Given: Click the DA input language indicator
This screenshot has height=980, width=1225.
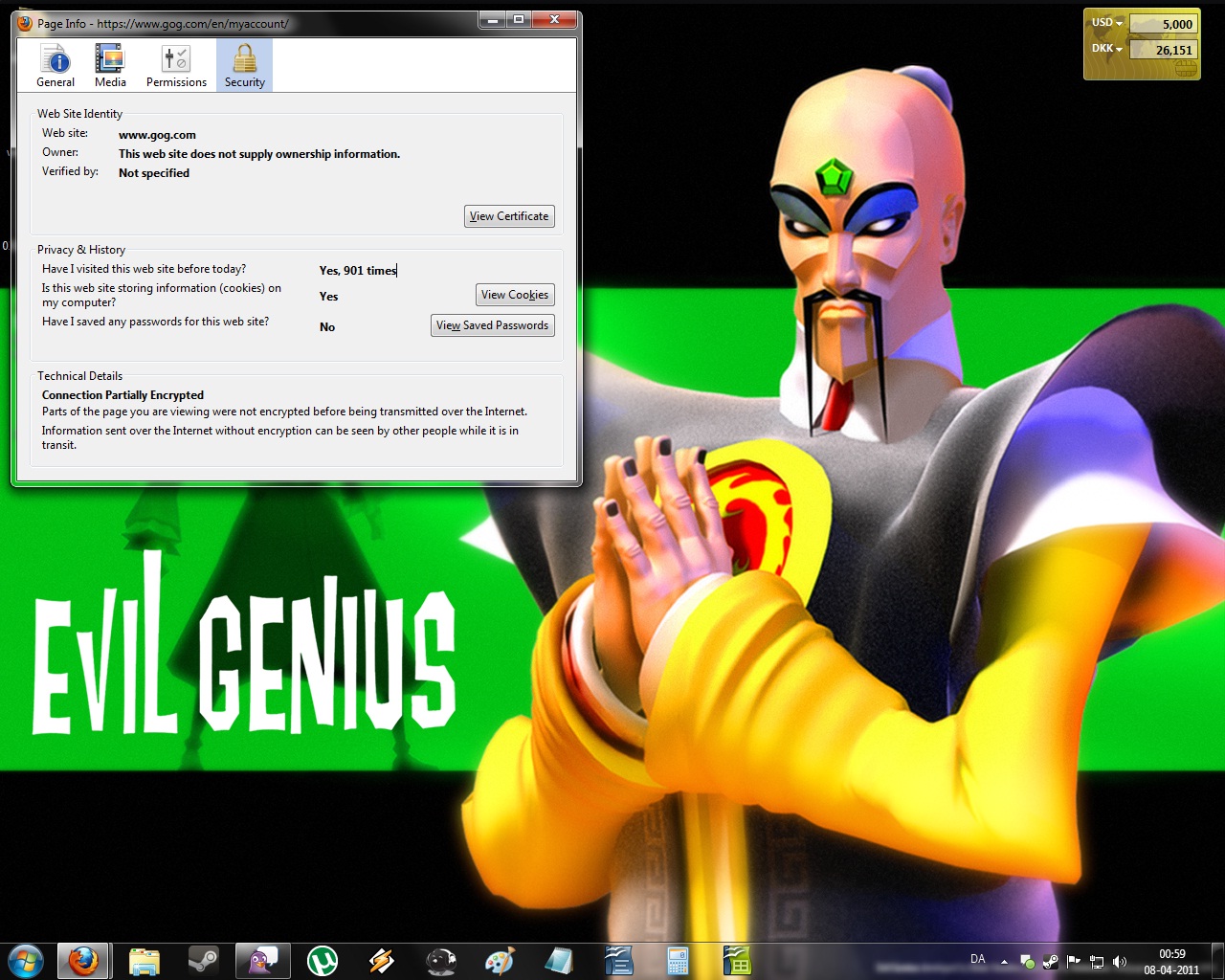Looking at the screenshot, I should 977,959.
